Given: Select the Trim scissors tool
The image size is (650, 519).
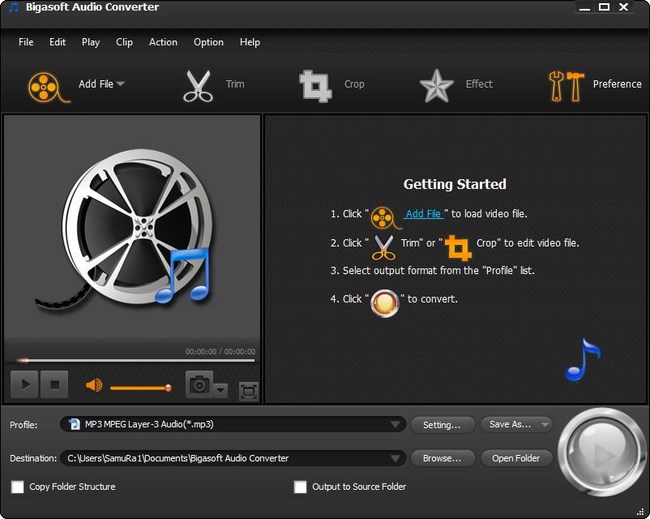Looking at the screenshot, I should 198,85.
